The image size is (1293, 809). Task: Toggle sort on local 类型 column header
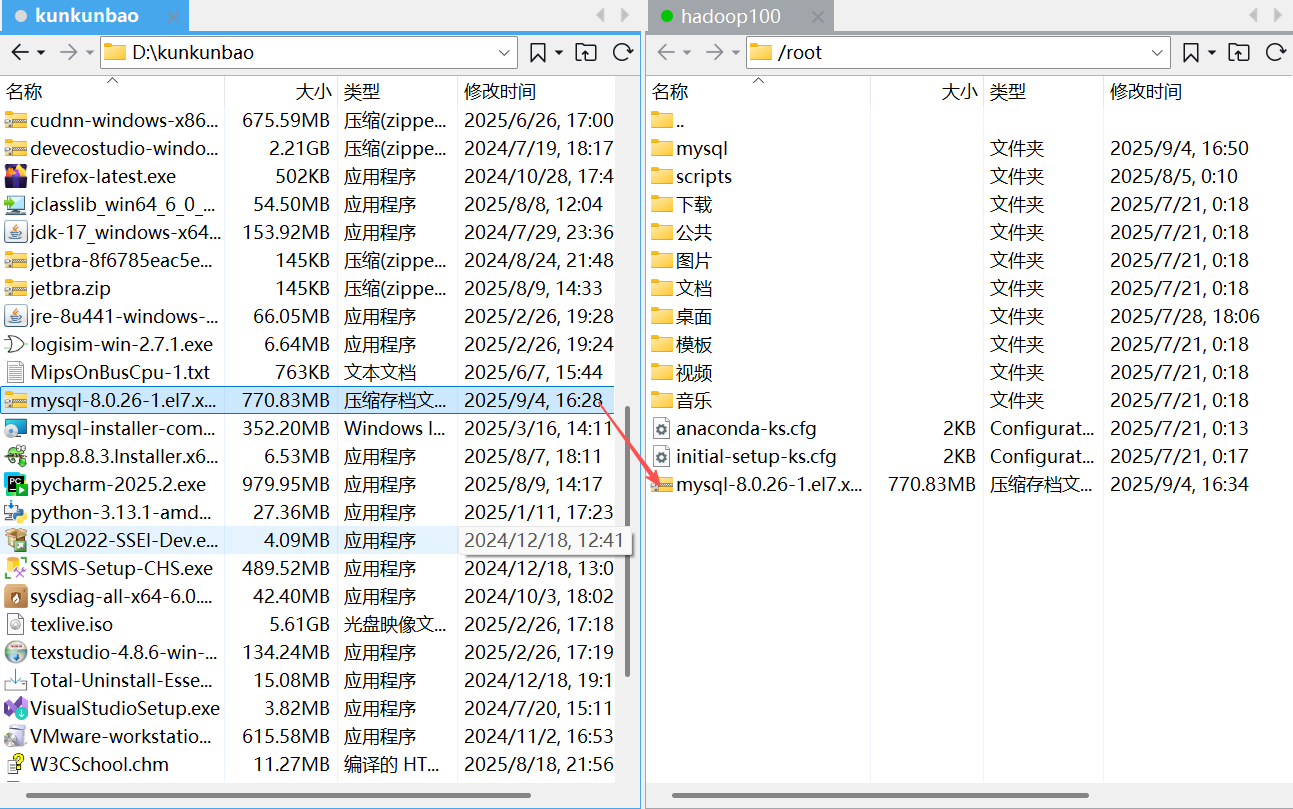click(x=362, y=91)
